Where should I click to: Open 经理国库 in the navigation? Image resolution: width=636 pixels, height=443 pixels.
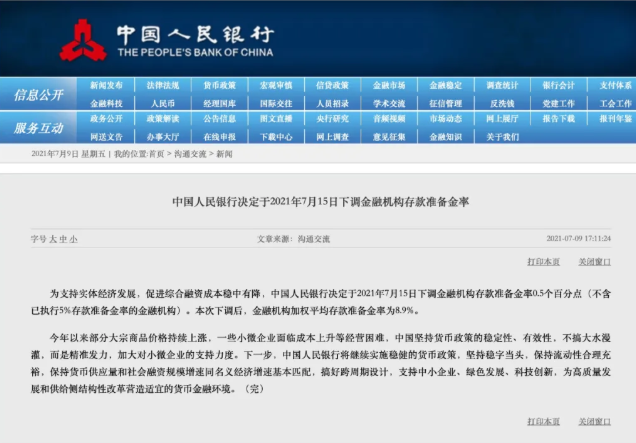tap(219, 103)
